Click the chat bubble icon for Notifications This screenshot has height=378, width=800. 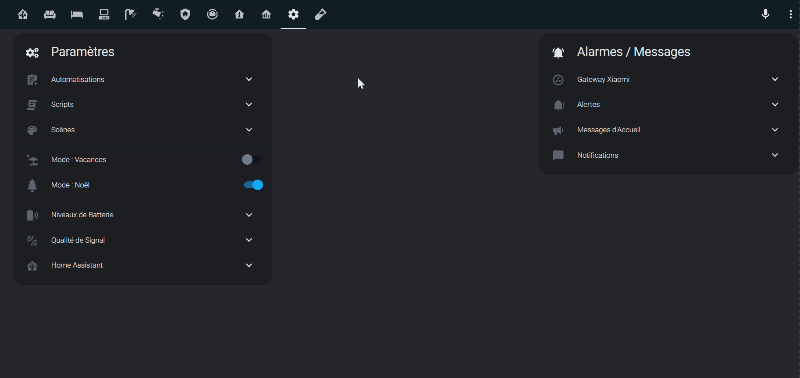coord(558,155)
